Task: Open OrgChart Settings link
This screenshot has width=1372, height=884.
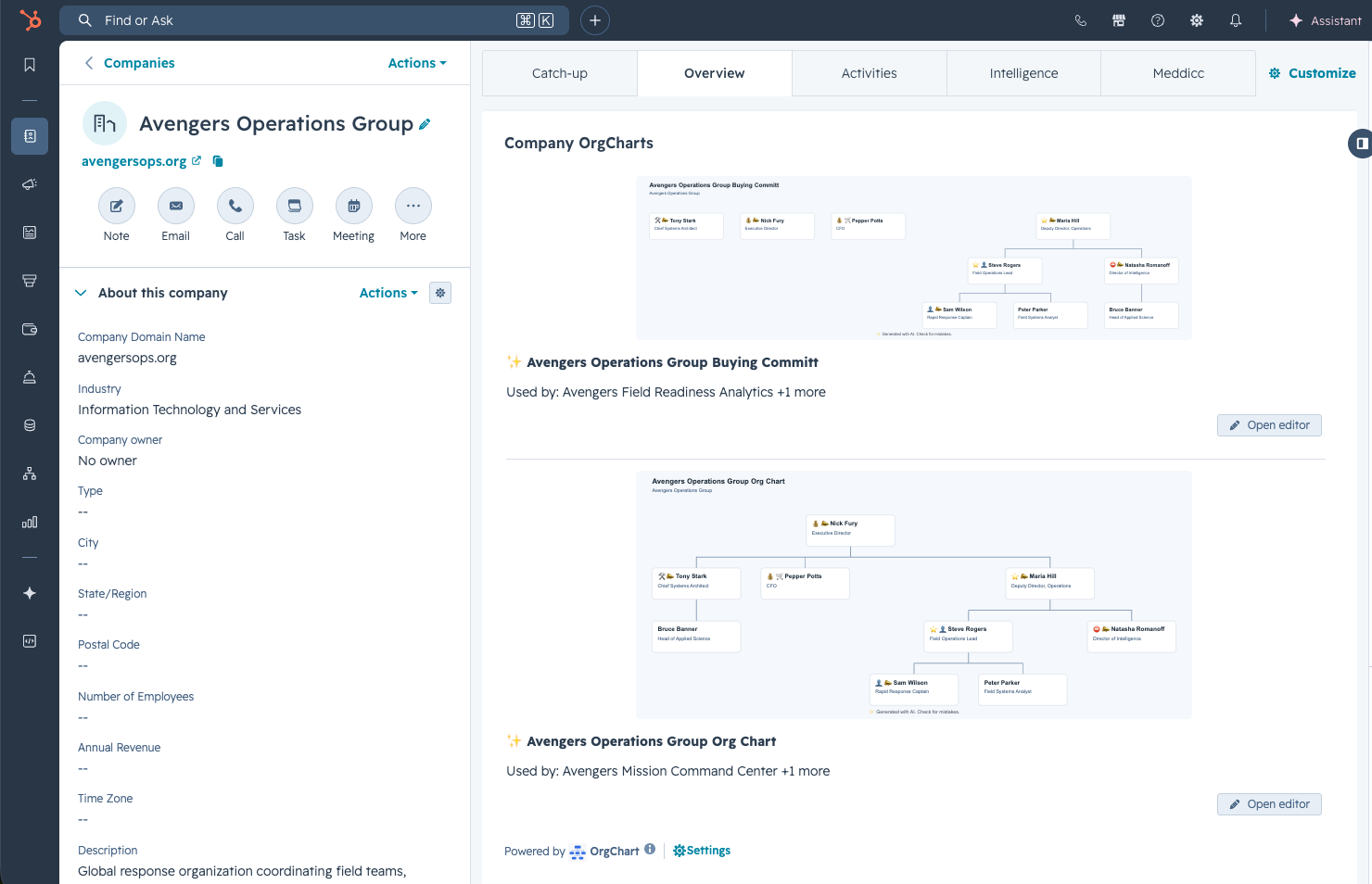Action: pos(702,851)
